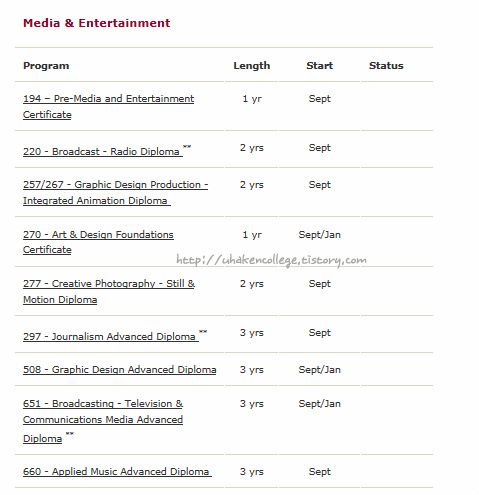Click 'Sept/Jan' start for Art & Design Foundations
Screen dimensions: 479x495
click(319, 235)
